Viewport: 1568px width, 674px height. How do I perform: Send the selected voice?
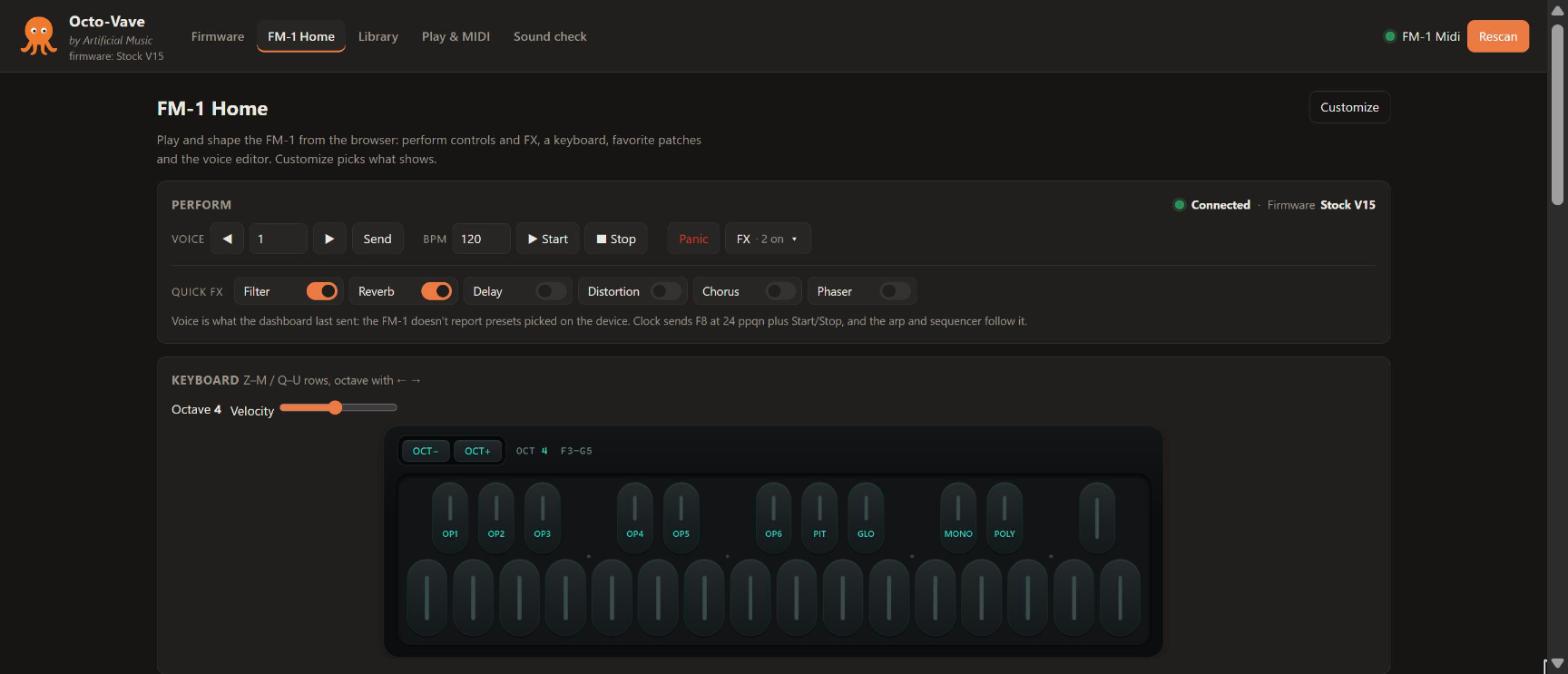377,239
